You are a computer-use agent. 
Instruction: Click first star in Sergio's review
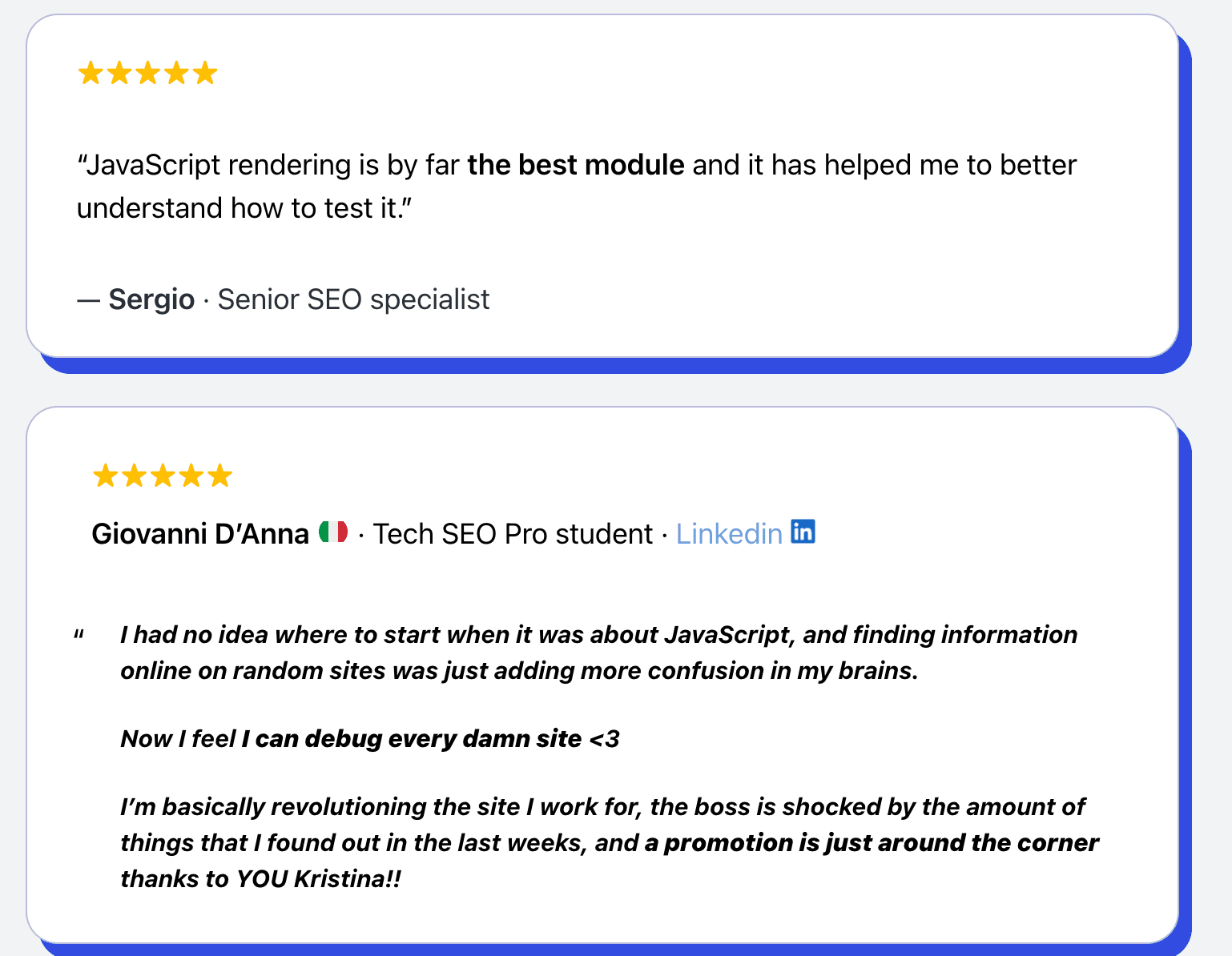(x=91, y=74)
